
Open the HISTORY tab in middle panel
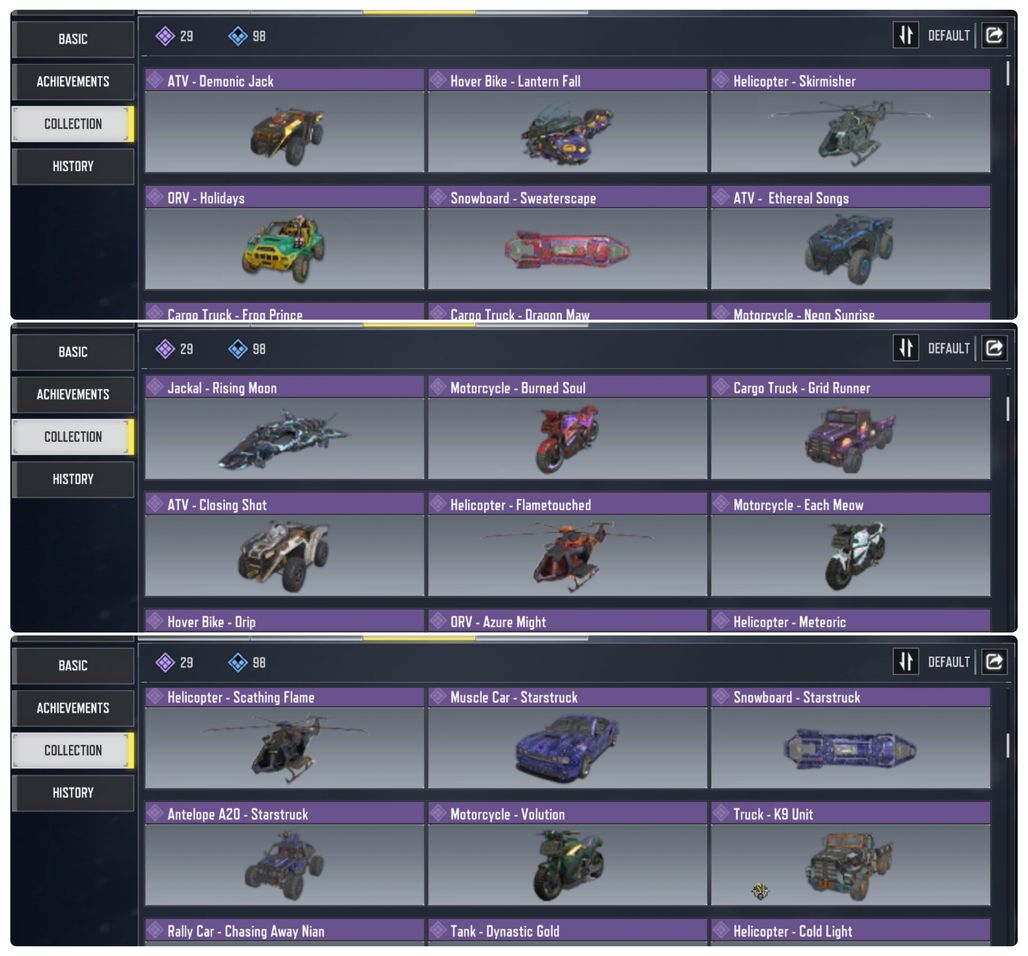73,479
